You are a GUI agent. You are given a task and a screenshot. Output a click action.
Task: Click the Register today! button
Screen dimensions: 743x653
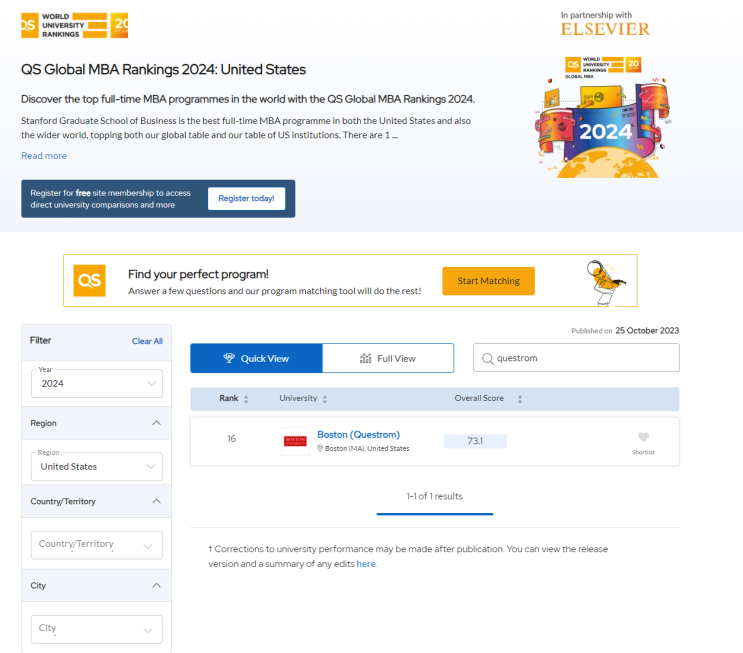(x=246, y=199)
